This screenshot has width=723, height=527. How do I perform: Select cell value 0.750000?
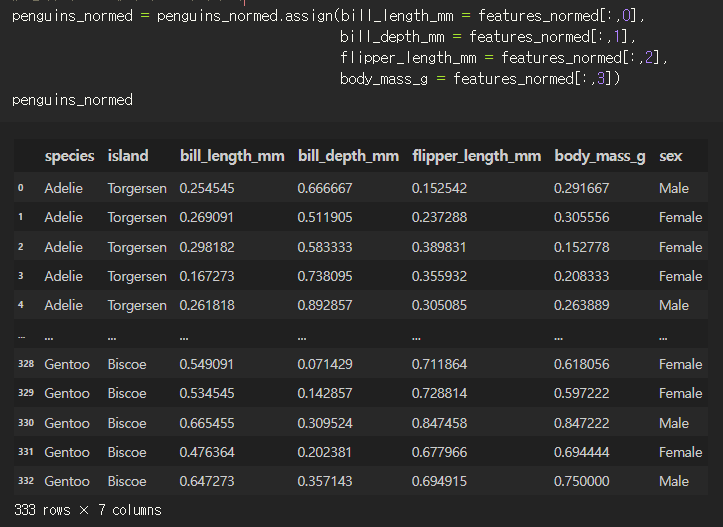click(x=581, y=481)
